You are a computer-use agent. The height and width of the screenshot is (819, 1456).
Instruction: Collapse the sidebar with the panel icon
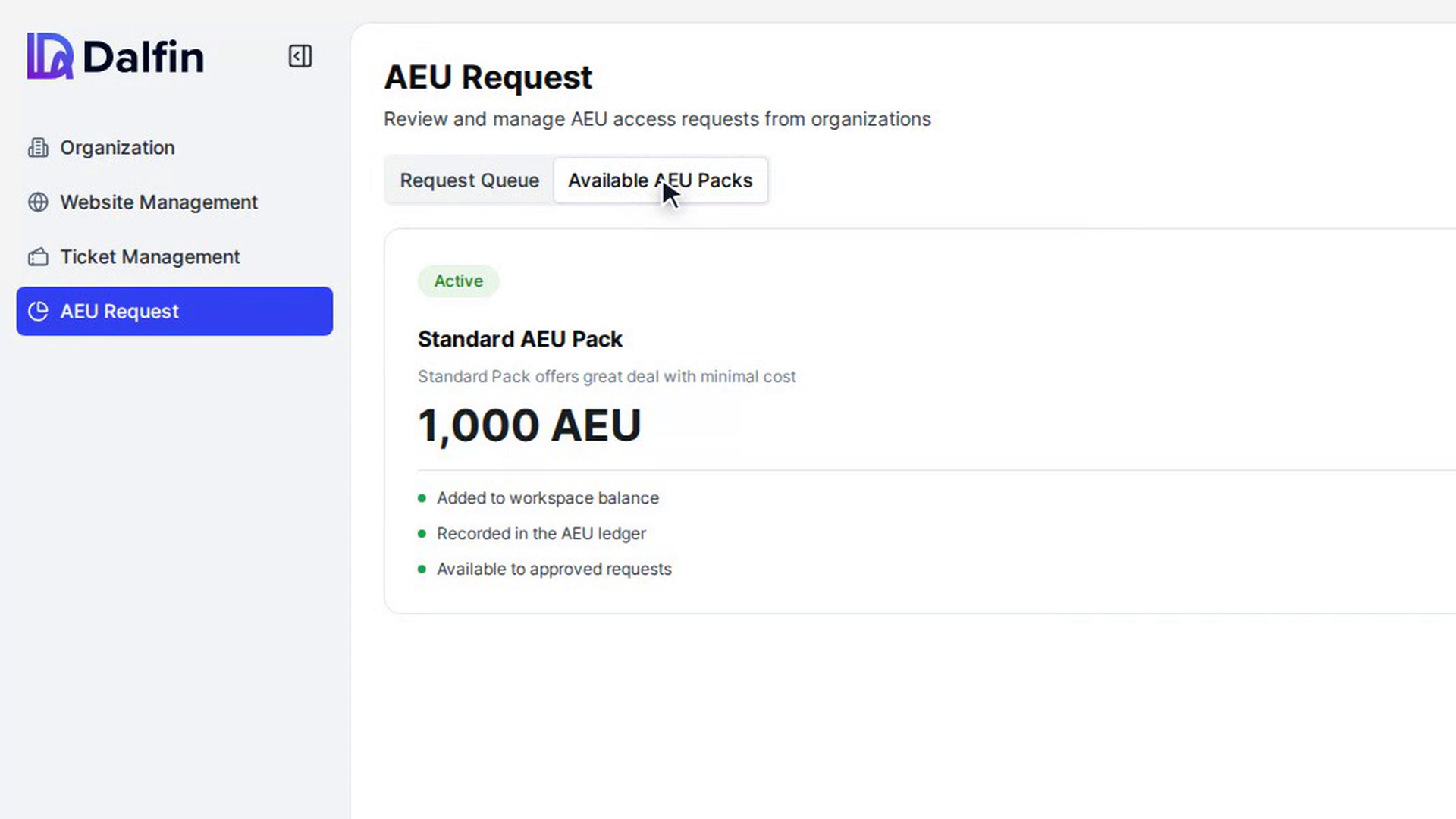coord(300,56)
